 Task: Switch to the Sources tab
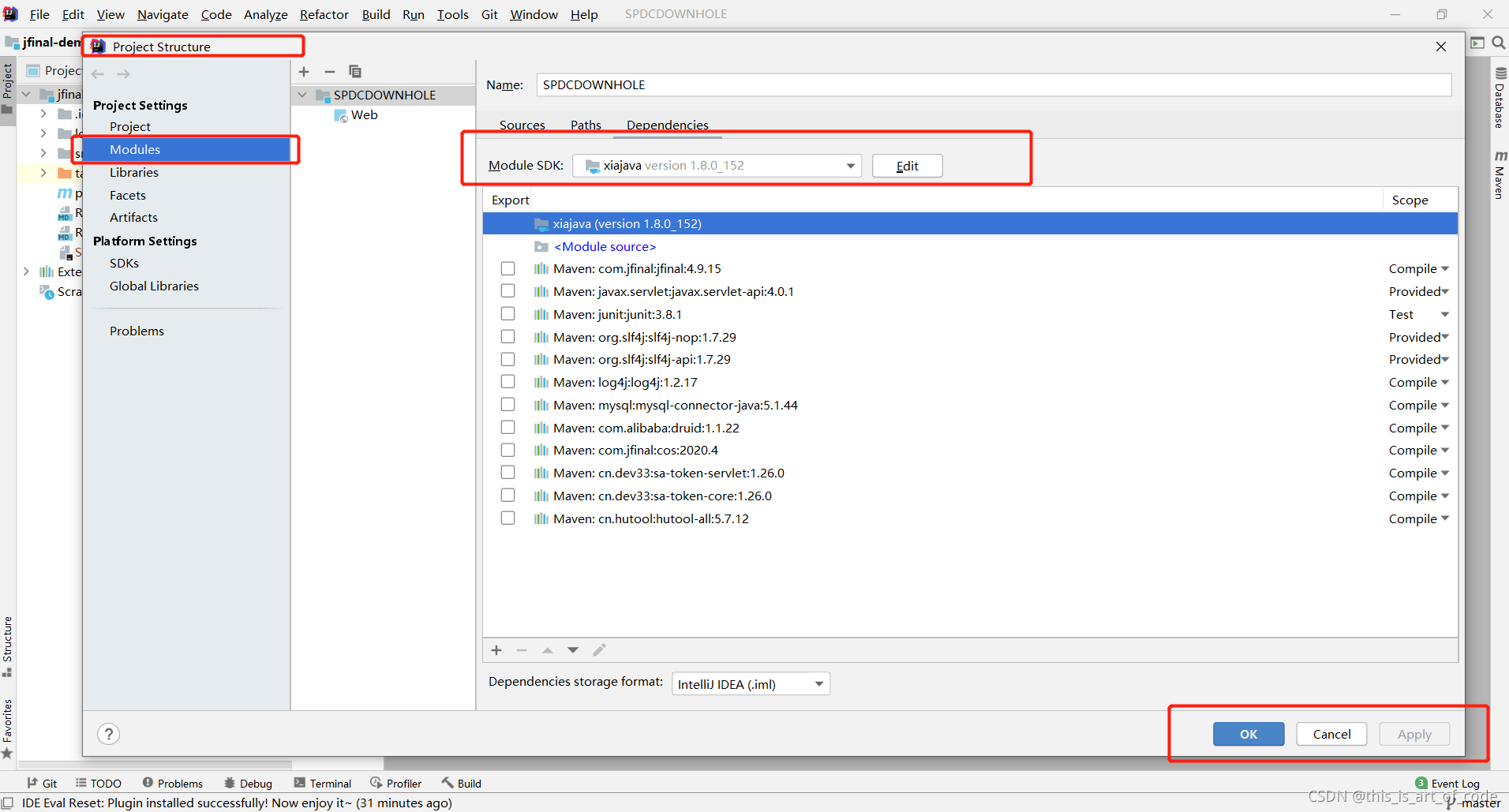point(522,125)
